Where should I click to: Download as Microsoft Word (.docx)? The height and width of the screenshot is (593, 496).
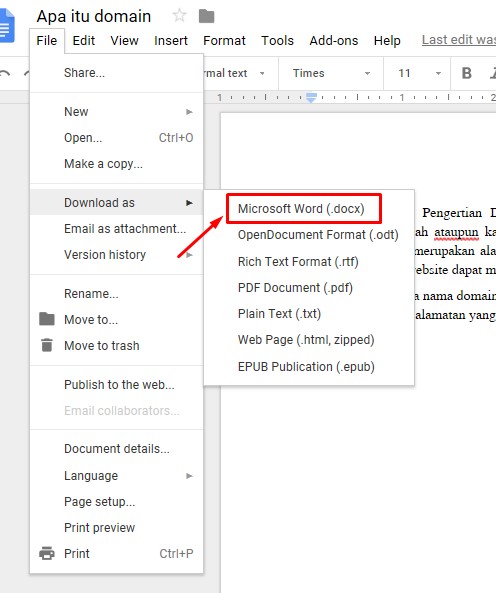tap(309, 209)
